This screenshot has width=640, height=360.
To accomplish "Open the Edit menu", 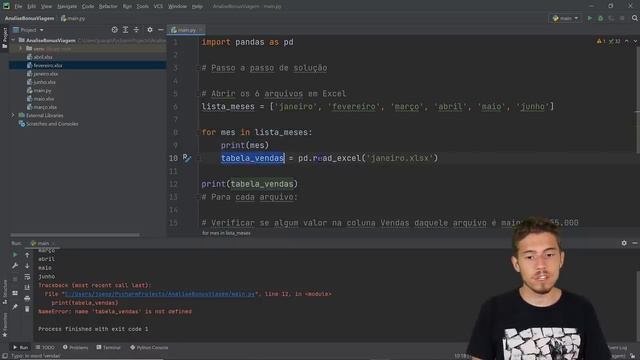I will coord(31,7).
